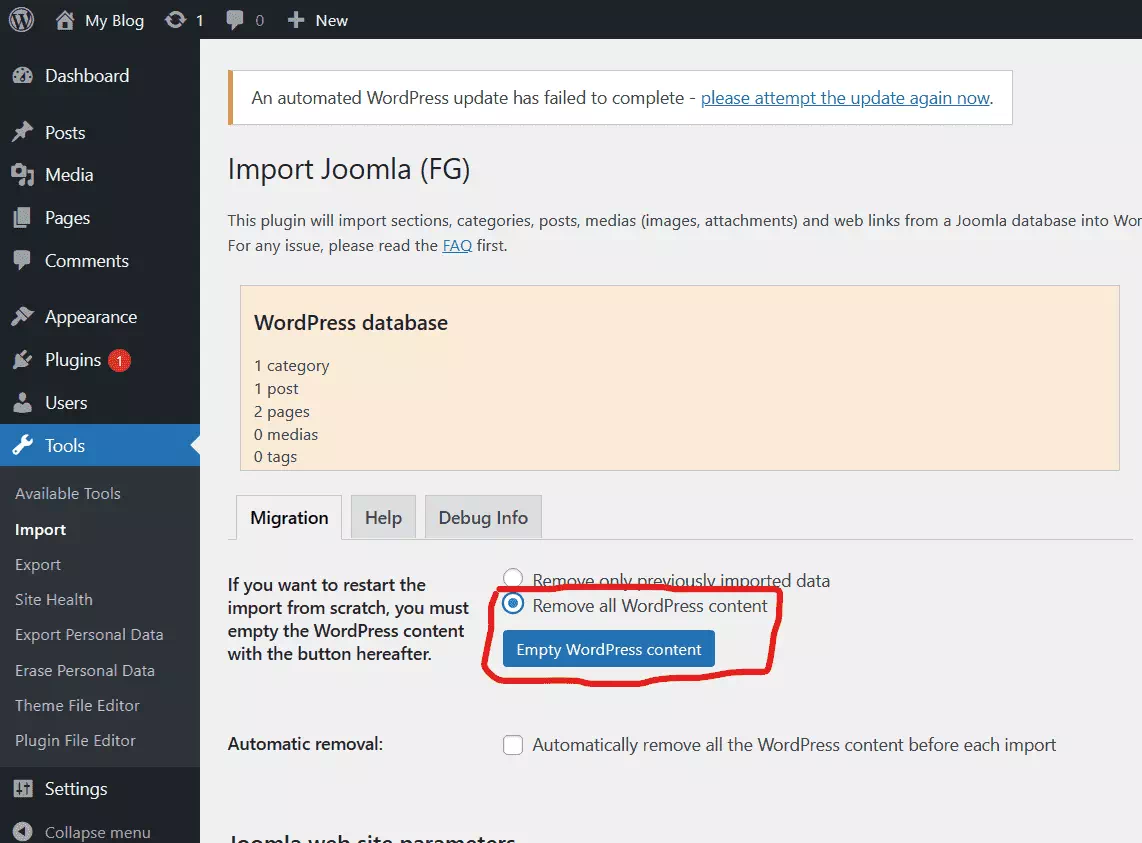The image size is (1142, 843).
Task: Click the Posts pushpin icon
Action: (23, 132)
